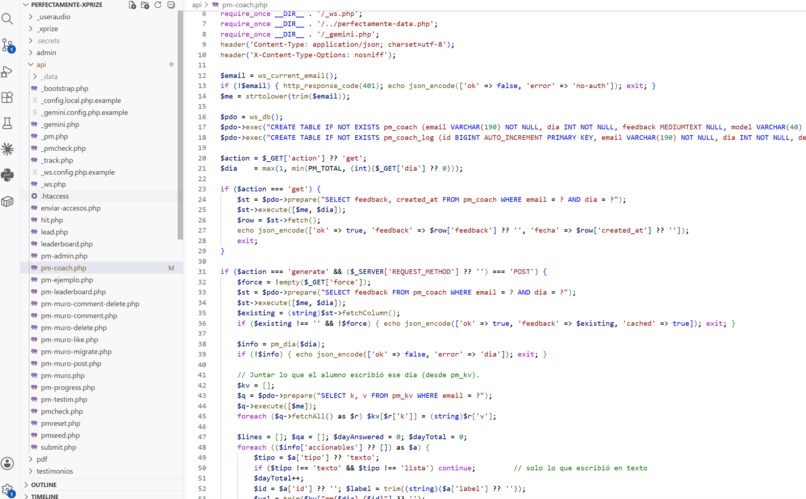Image resolution: width=806 pixels, height=499 pixels.
Task: Expand the TIMELINE section
Action: pos(44,496)
